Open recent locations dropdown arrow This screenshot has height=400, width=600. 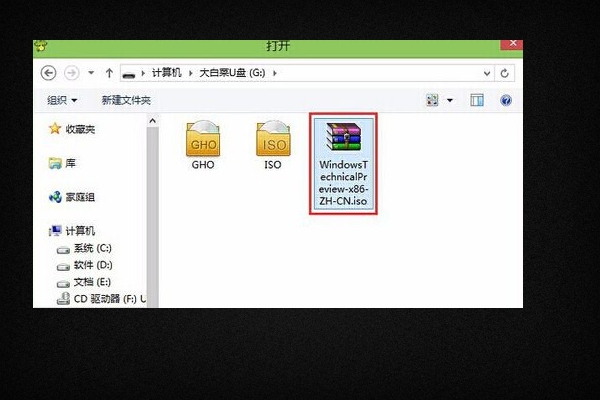click(x=90, y=74)
